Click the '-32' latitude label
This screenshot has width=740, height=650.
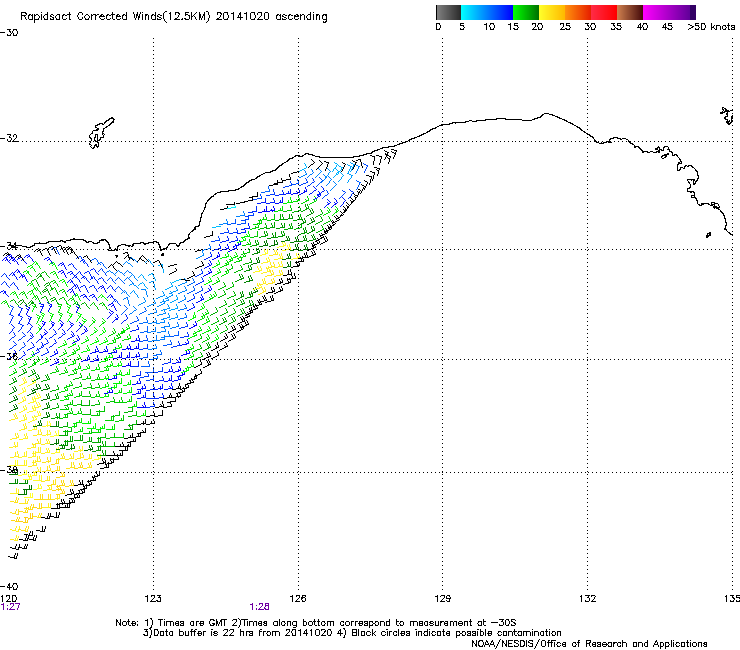pos(9,138)
